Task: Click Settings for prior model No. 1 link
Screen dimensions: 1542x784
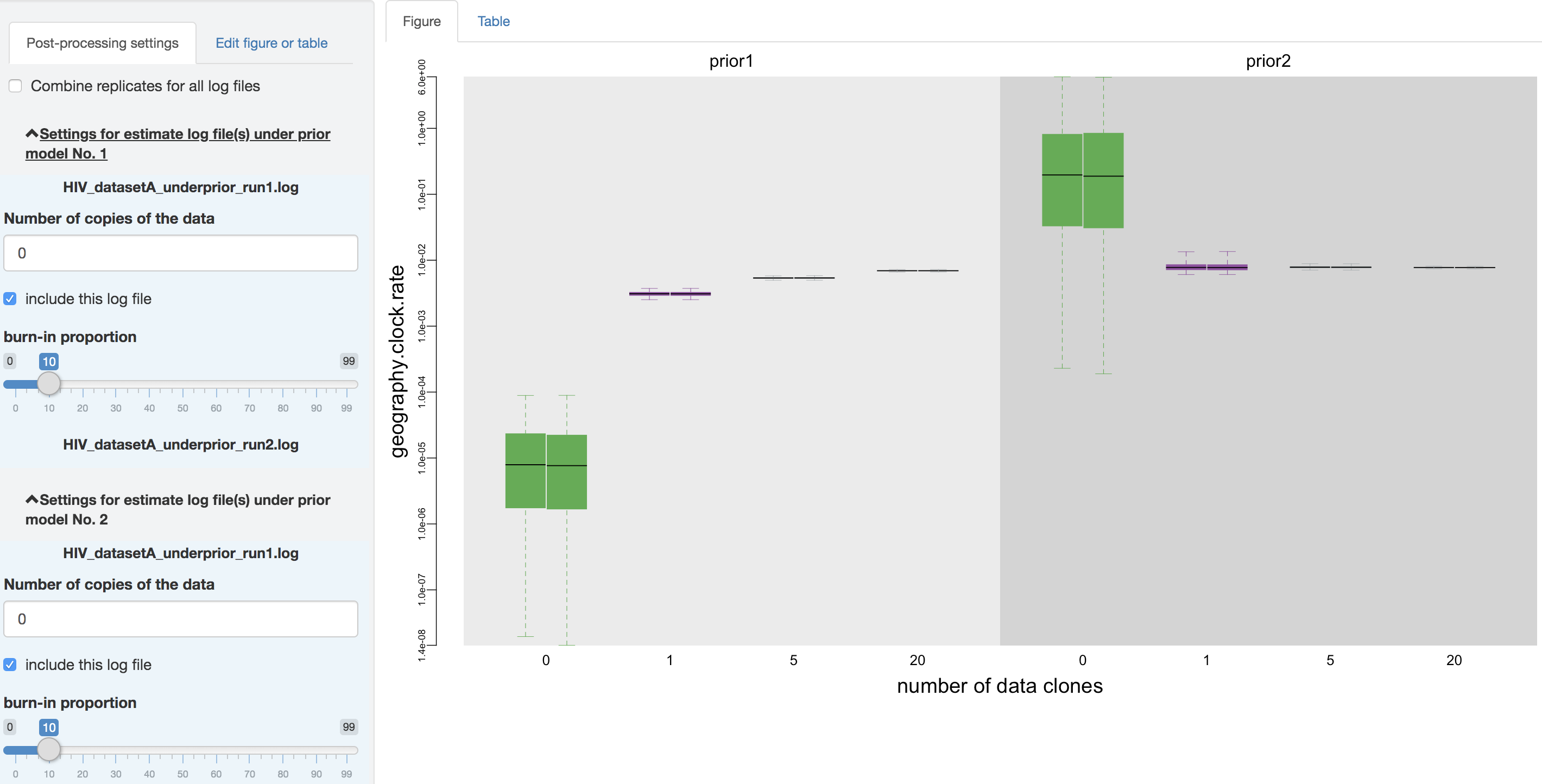Action: pos(178,144)
